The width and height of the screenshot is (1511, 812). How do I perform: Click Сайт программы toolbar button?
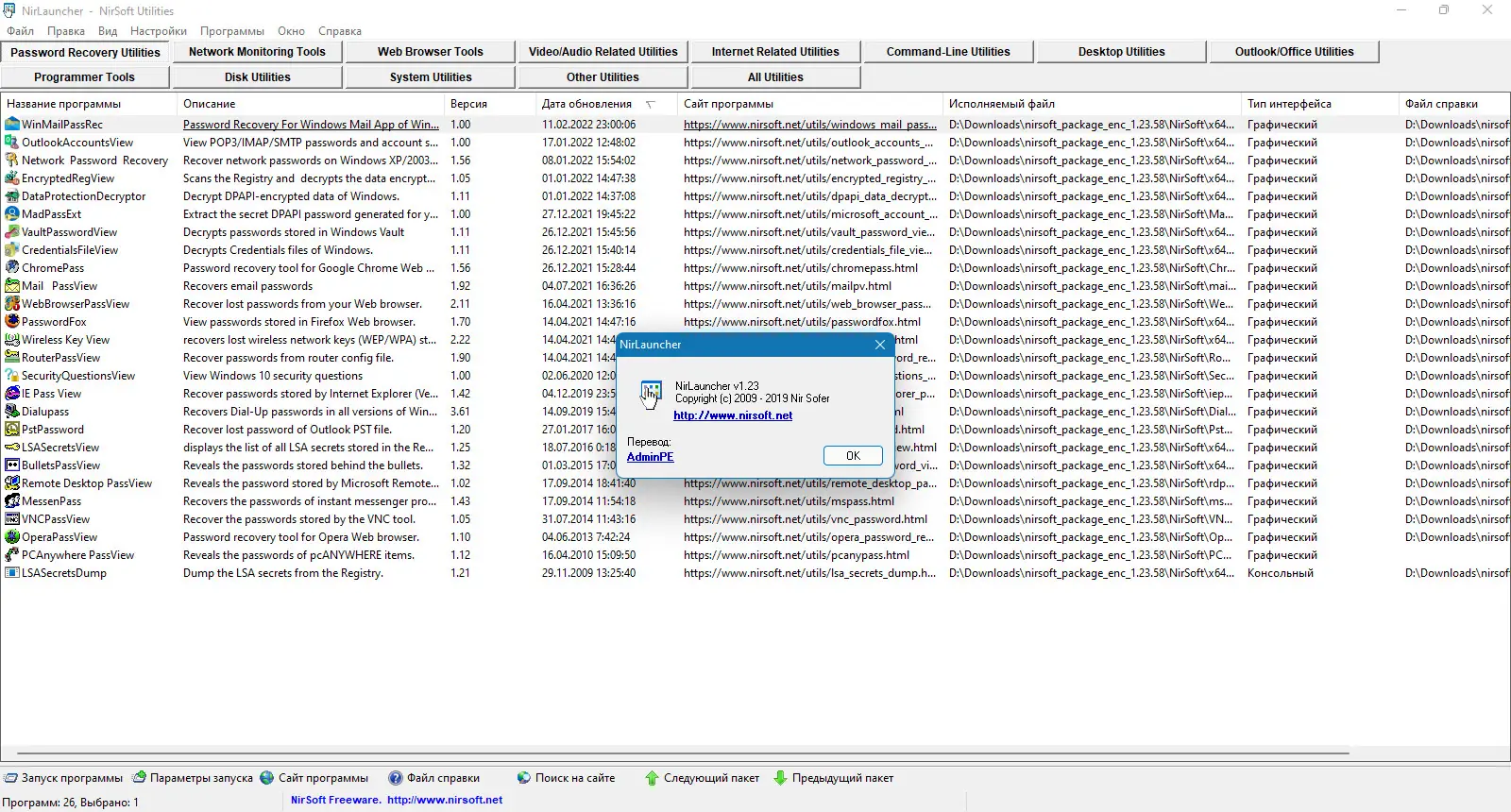(x=314, y=778)
